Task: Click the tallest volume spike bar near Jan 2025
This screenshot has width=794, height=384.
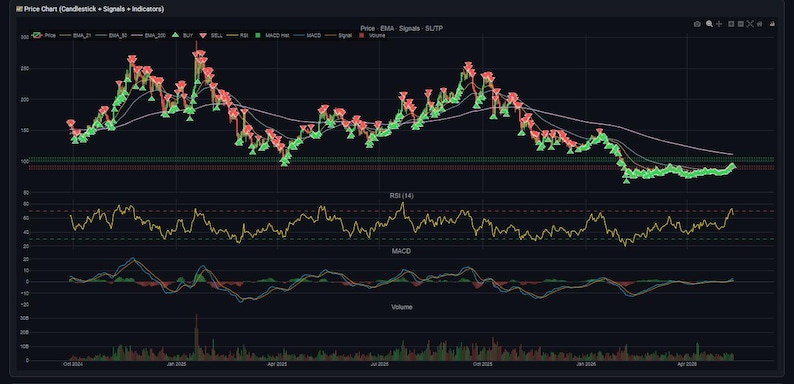Action: pyautogui.click(x=196, y=337)
